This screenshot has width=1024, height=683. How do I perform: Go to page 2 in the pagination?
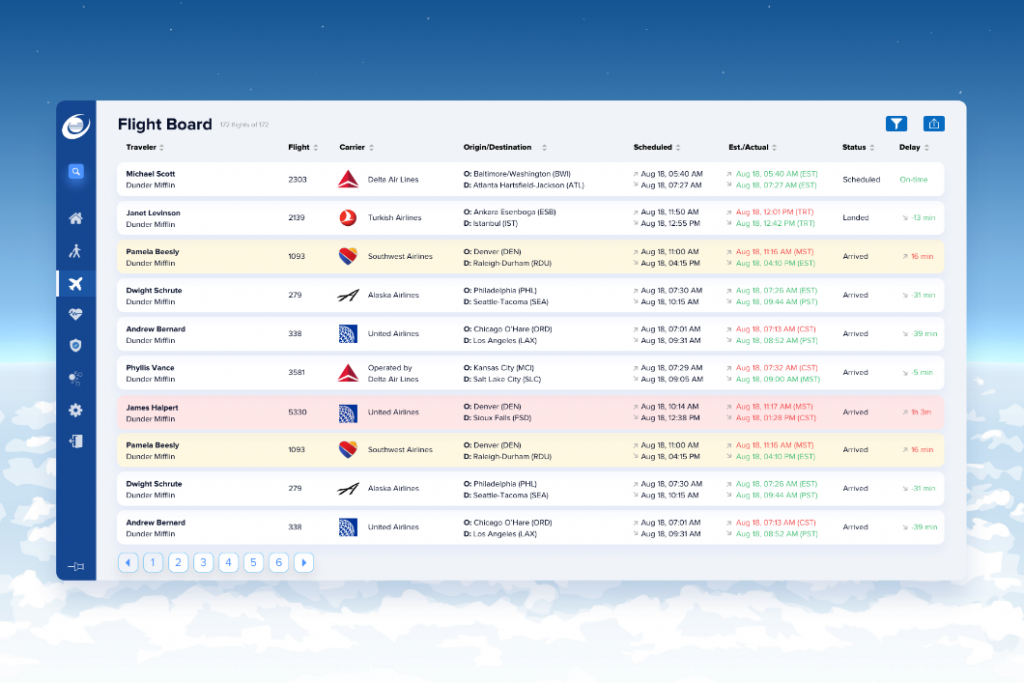[178, 562]
